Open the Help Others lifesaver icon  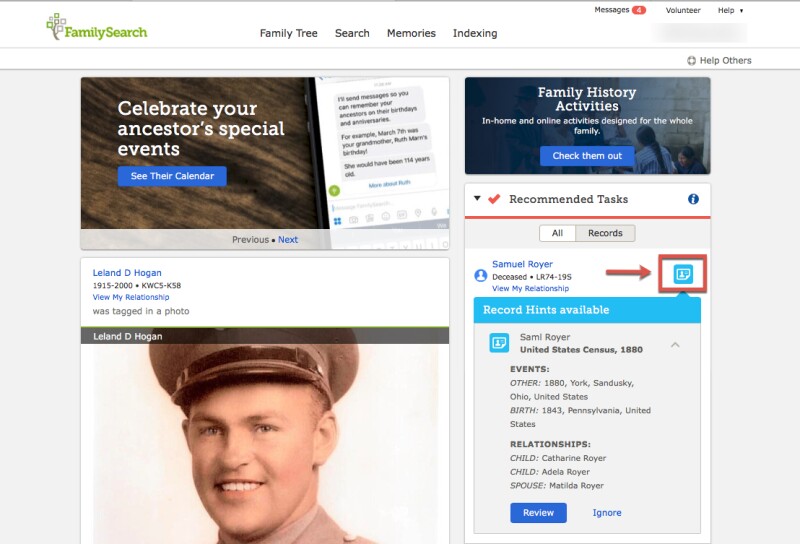pyautogui.click(x=691, y=61)
